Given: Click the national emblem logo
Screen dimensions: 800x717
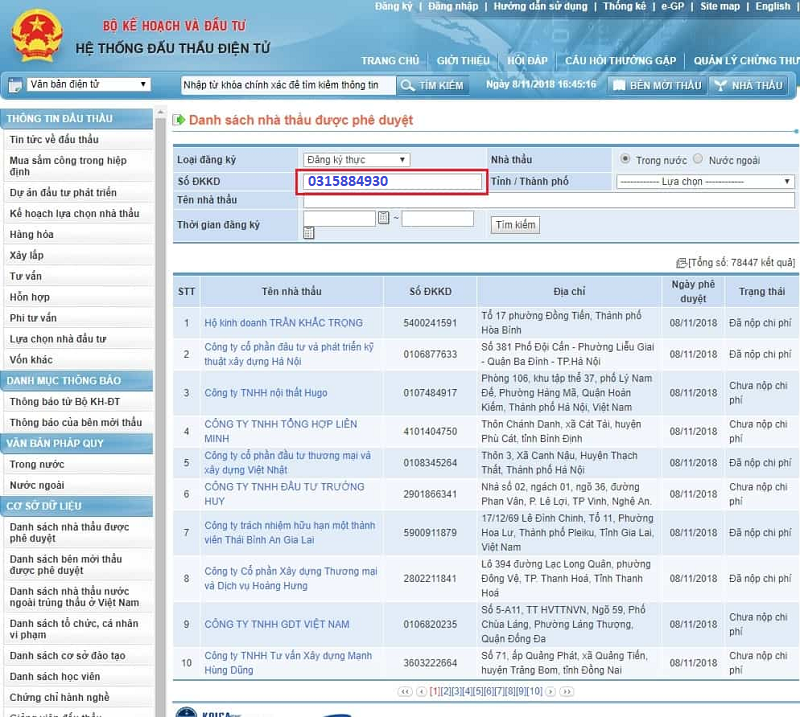Looking at the screenshot, I should pos(37,37).
